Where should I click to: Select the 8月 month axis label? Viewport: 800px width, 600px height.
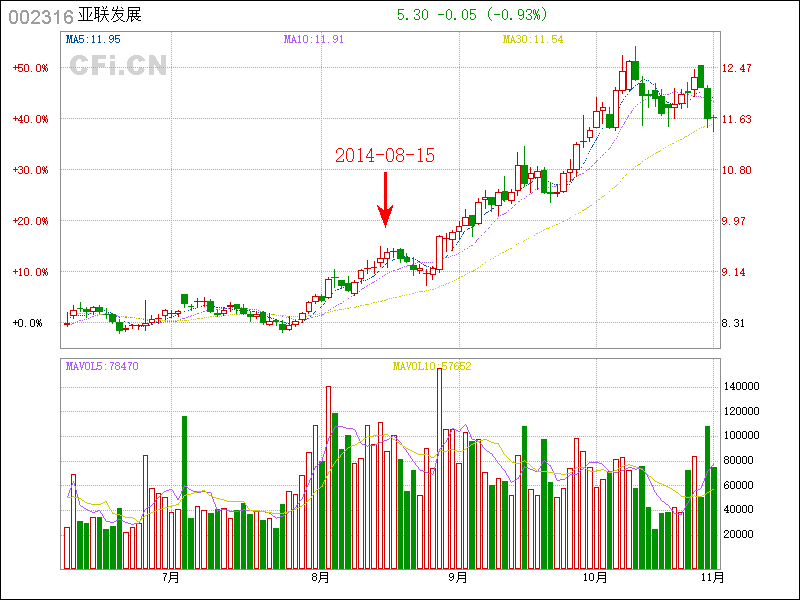(x=320, y=577)
